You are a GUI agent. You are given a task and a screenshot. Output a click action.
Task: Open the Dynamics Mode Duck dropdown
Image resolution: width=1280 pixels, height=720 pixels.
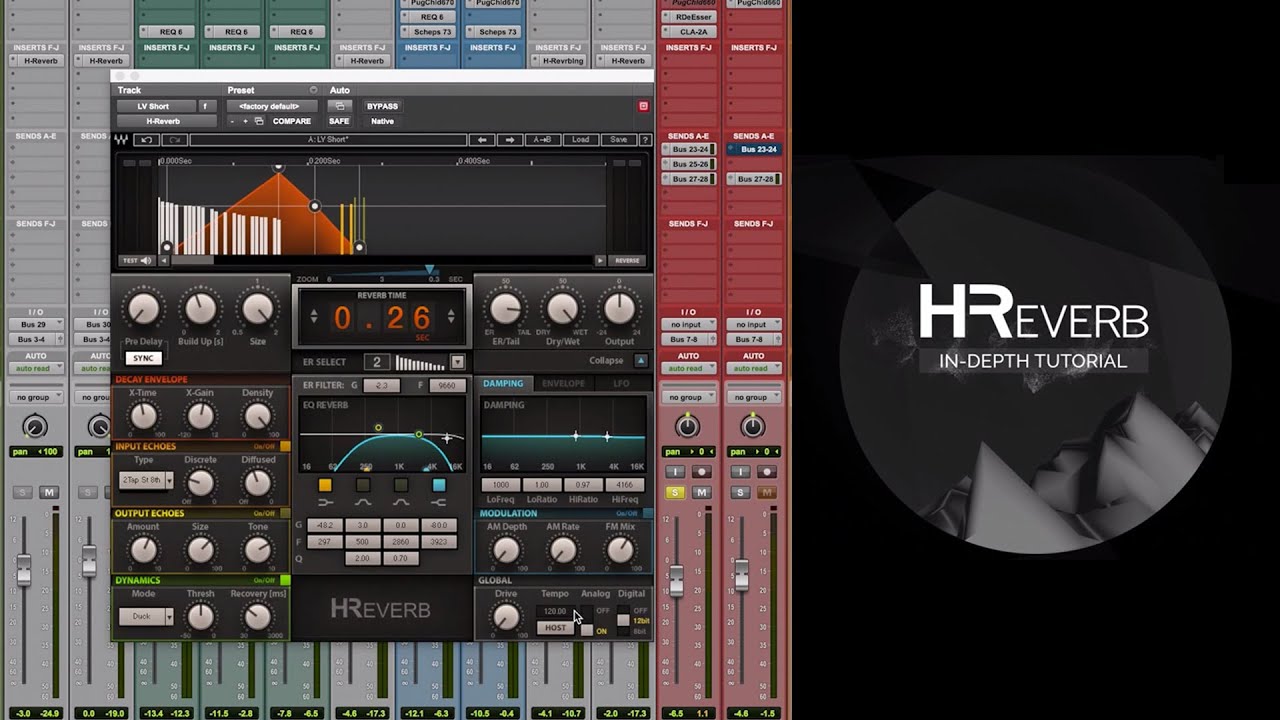pyautogui.click(x=146, y=616)
